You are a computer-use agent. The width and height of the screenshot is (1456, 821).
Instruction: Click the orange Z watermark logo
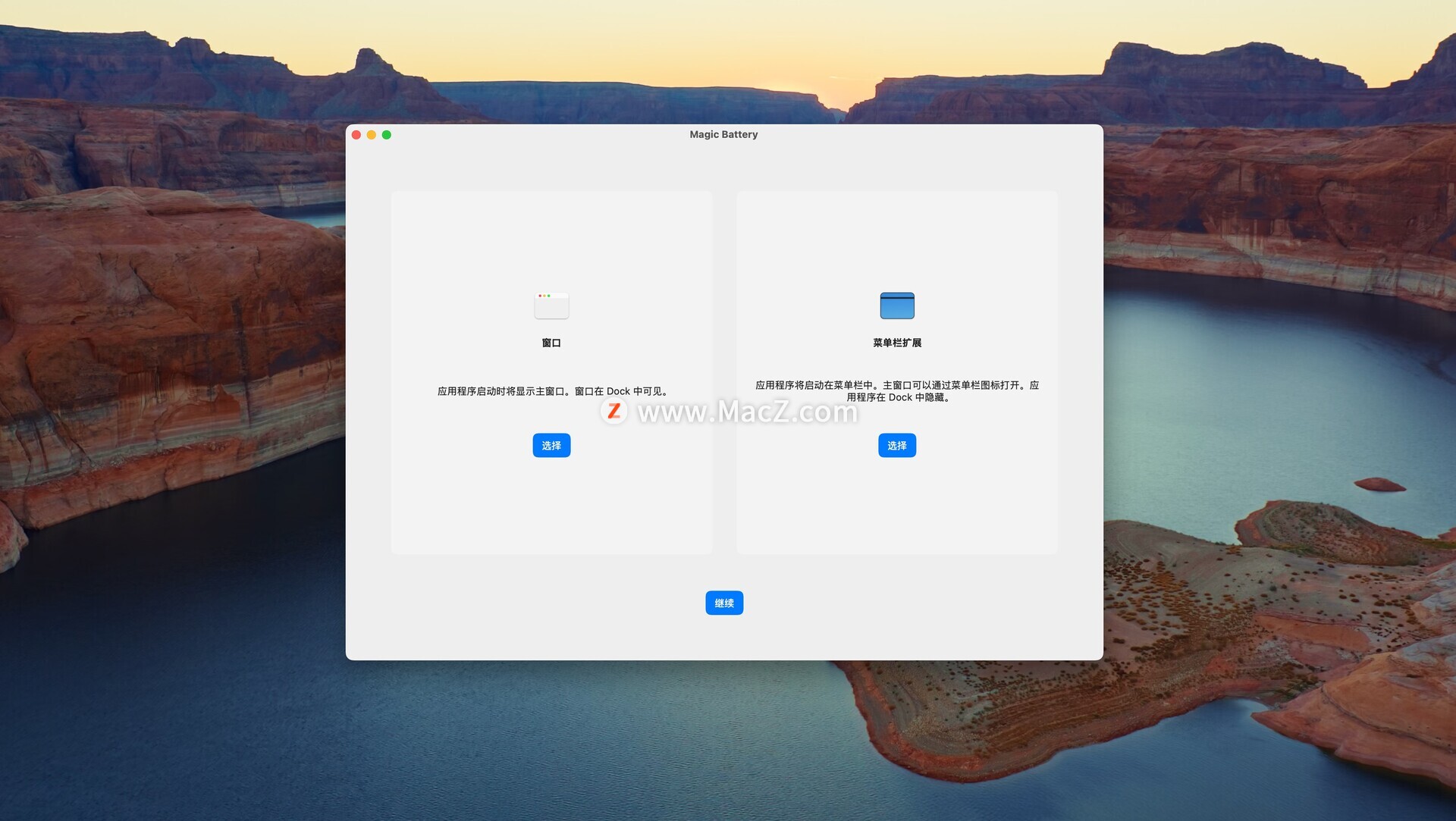(614, 411)
